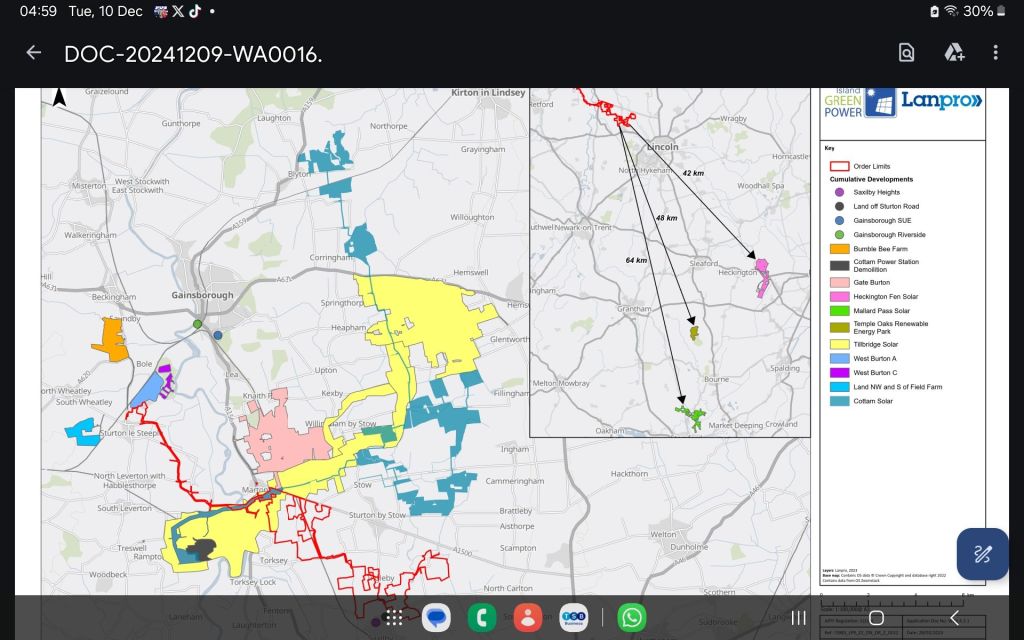This screenshot has width=1024, height=640.
Task: Open the green Phone app
Action: pyautogui.click(x=483, y=617)
